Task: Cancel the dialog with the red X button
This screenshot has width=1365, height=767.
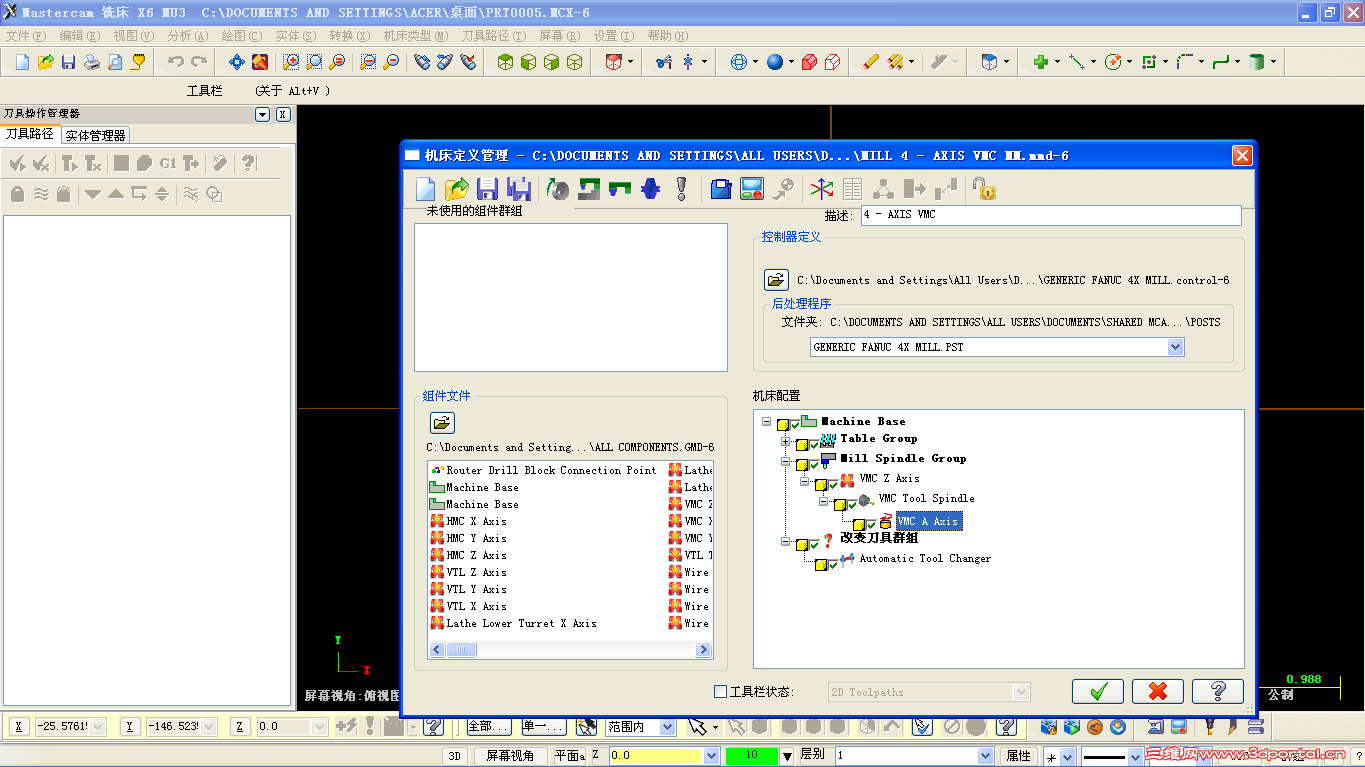Action: click(1158, 691)
